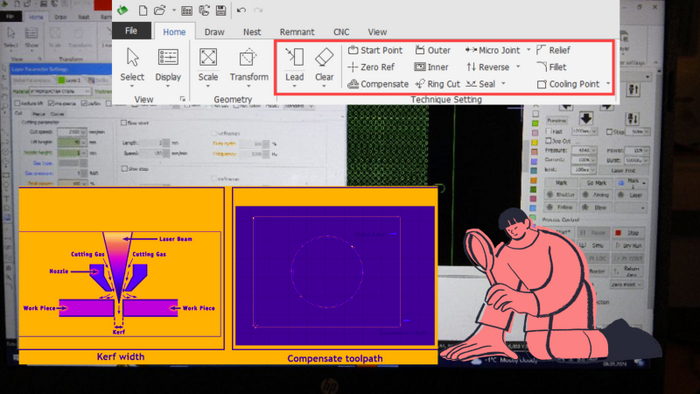
Task: Expand the Seal dropdown arrow
Action: (x=504, y=84)
